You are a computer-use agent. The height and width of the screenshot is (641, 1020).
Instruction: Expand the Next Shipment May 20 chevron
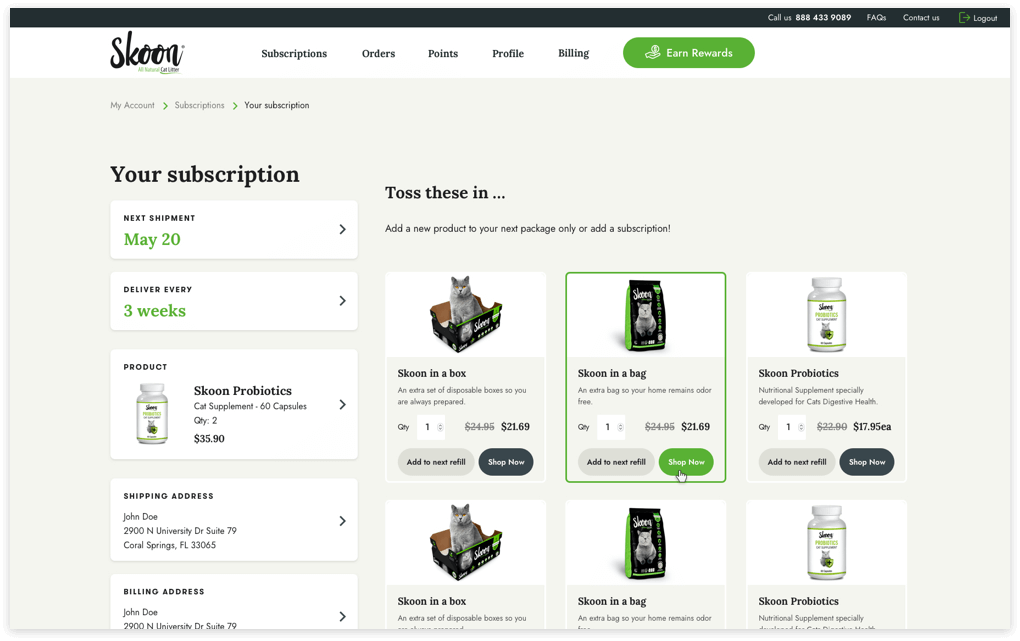point(342,230)
